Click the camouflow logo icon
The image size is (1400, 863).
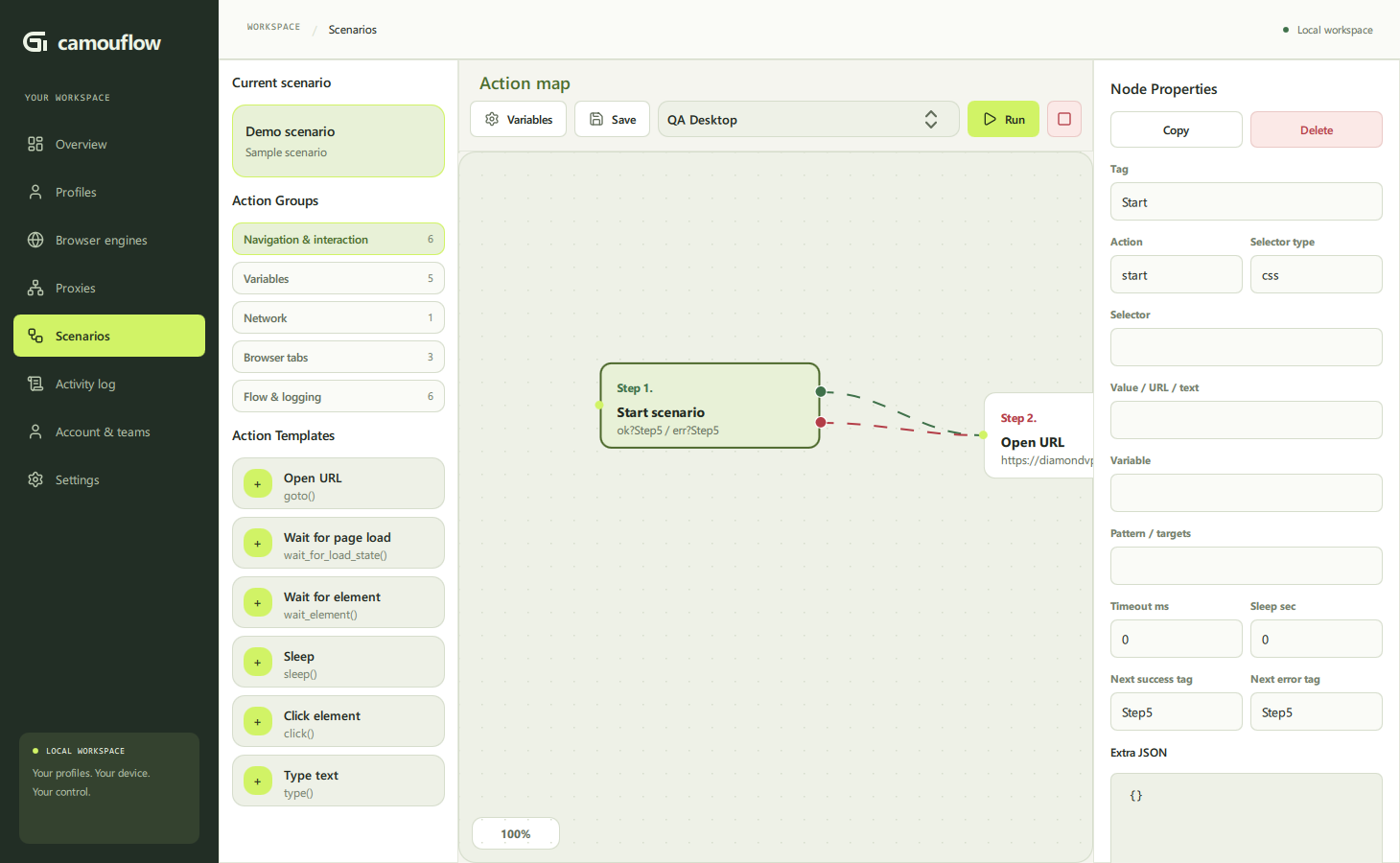point(35,41)
